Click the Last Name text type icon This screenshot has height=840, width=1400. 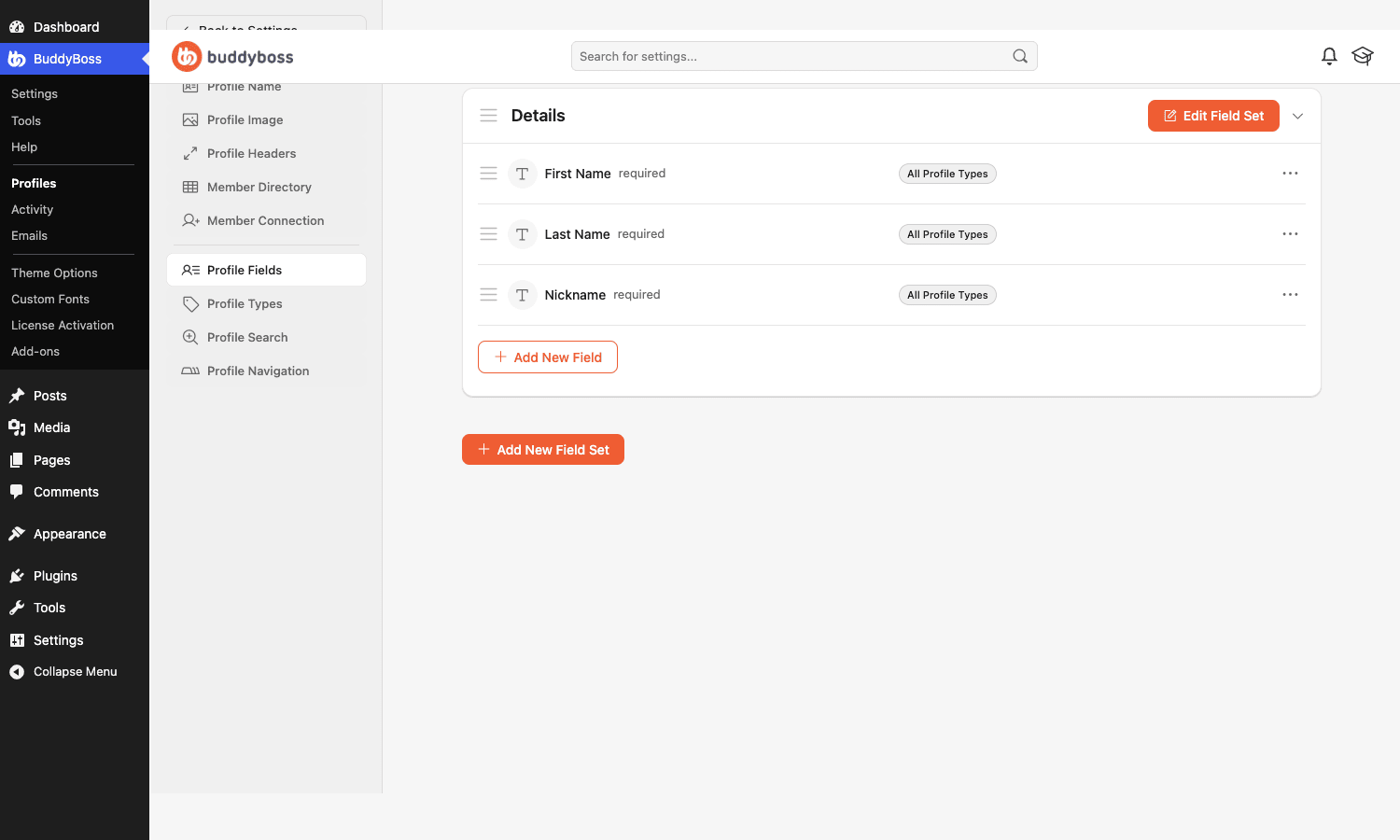(522, 234)
